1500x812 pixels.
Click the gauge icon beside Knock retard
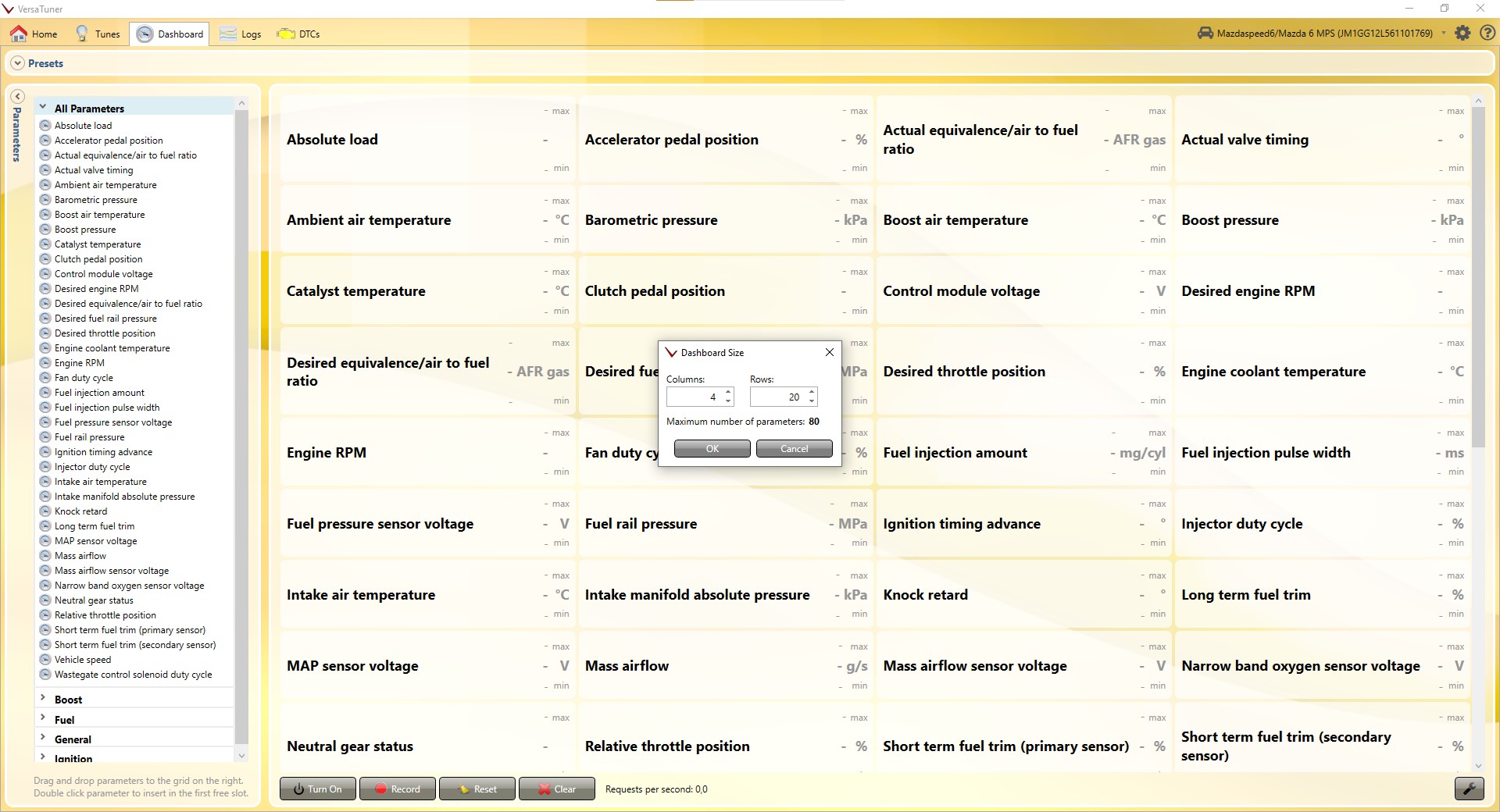[x=45, y=511]
